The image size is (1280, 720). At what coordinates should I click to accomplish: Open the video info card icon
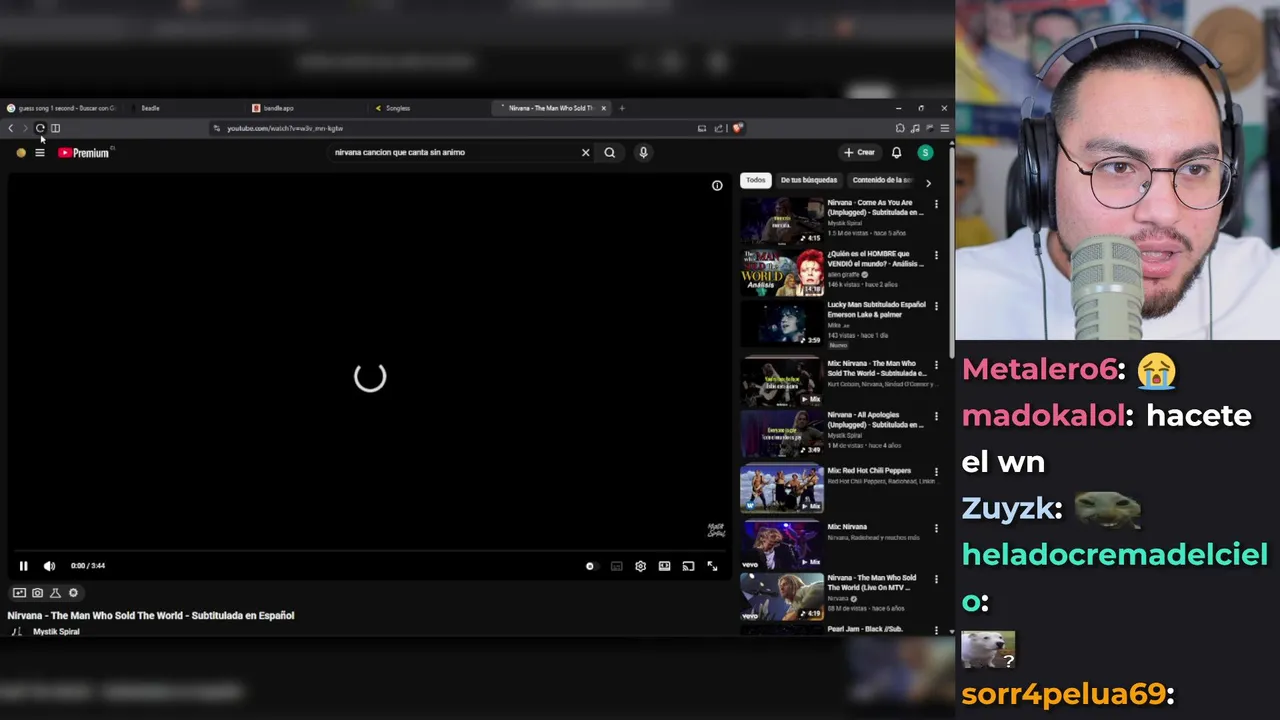[x=717, y=185]
